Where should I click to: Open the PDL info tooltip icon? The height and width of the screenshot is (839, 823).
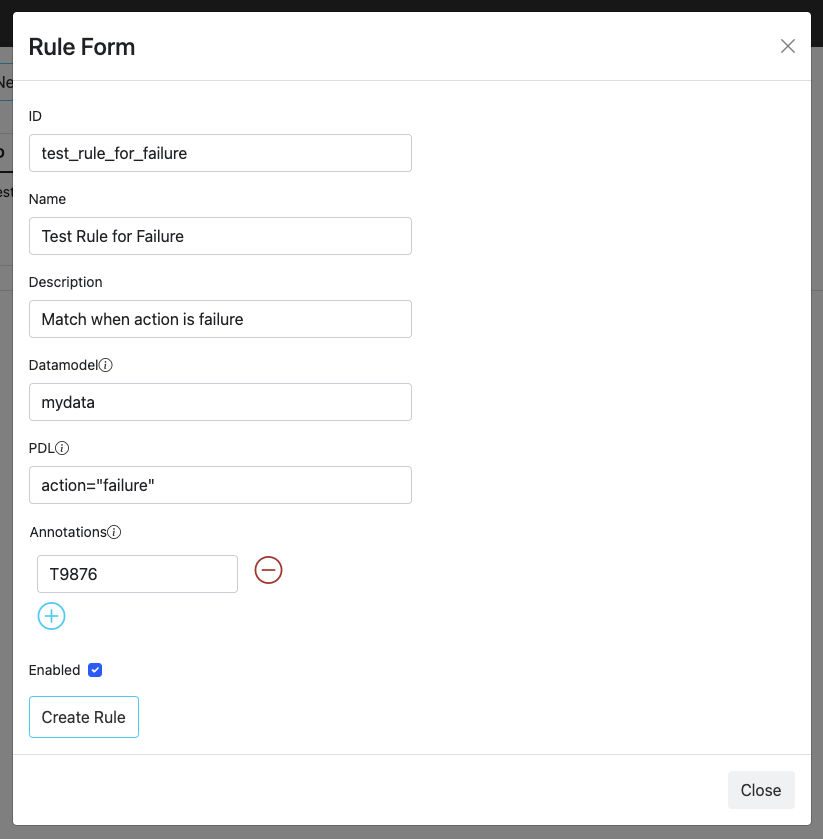62,447
